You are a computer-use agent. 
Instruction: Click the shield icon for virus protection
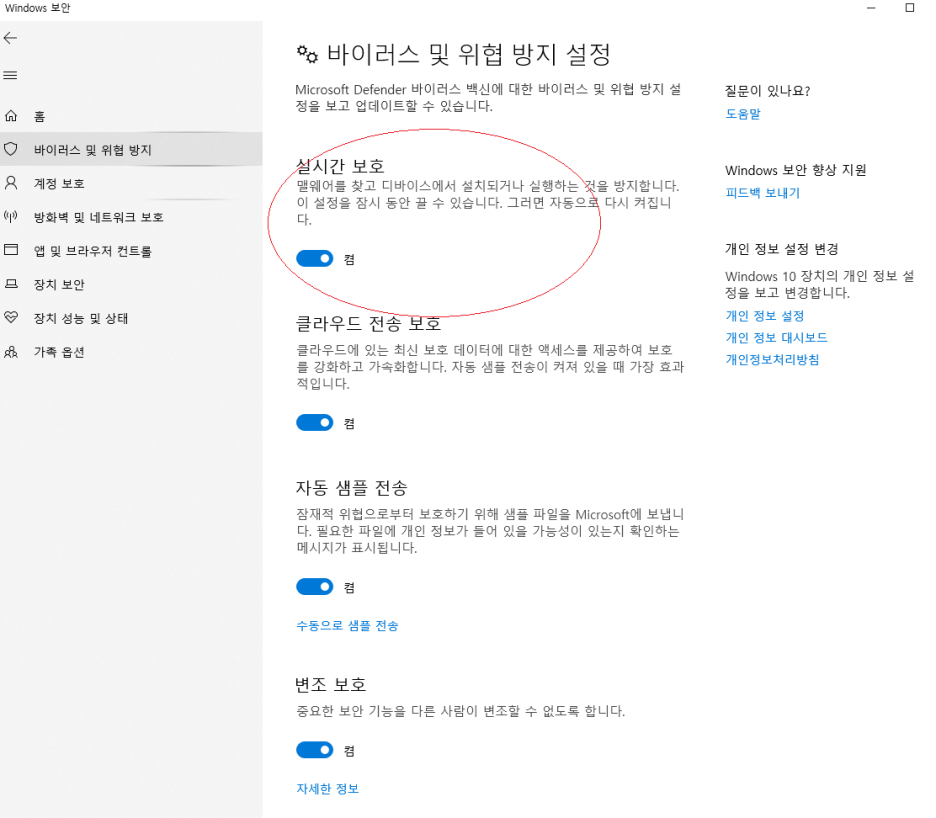tap(11, 149)
